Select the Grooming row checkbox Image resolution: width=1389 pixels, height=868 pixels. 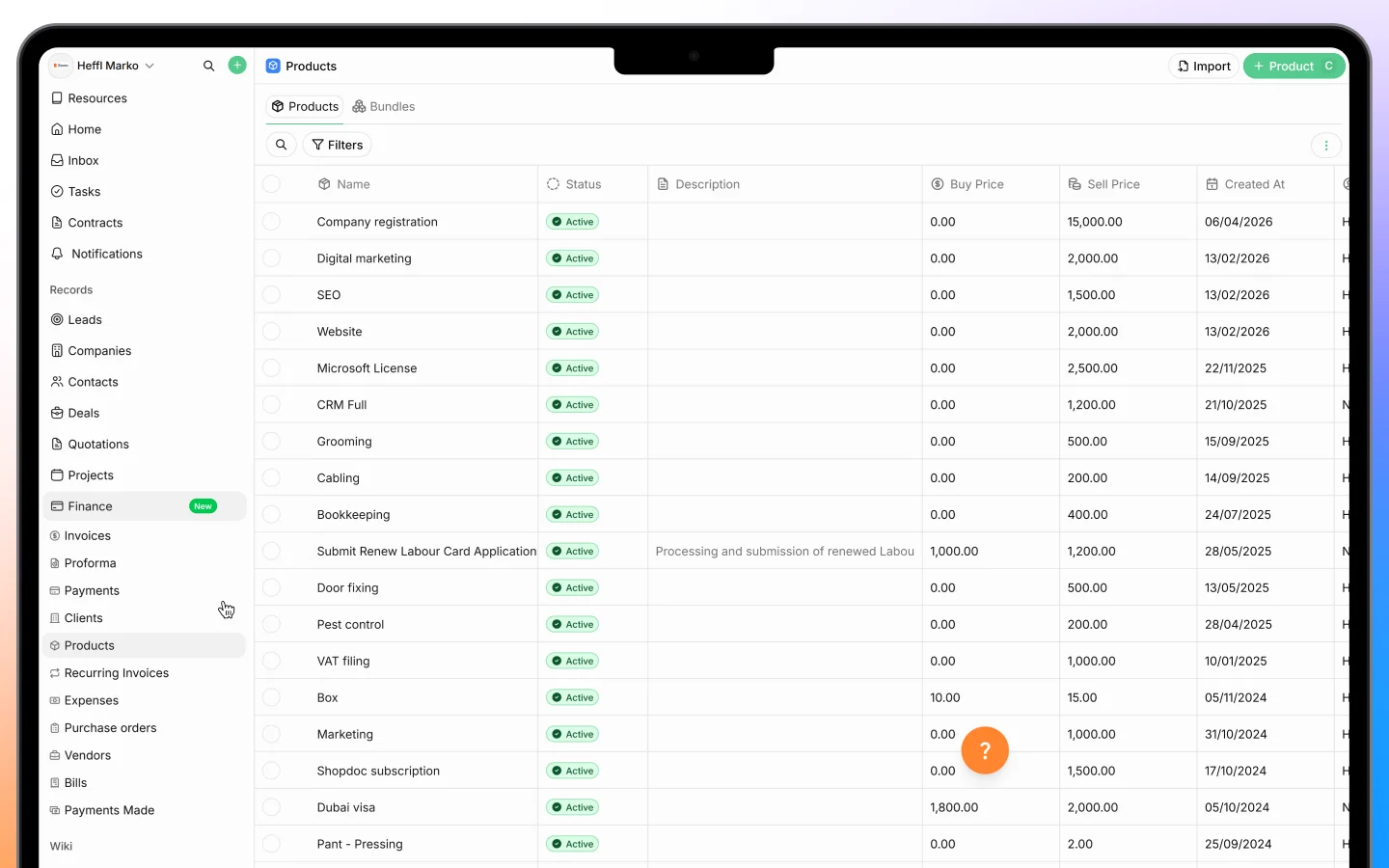click(x=271, y=442)
